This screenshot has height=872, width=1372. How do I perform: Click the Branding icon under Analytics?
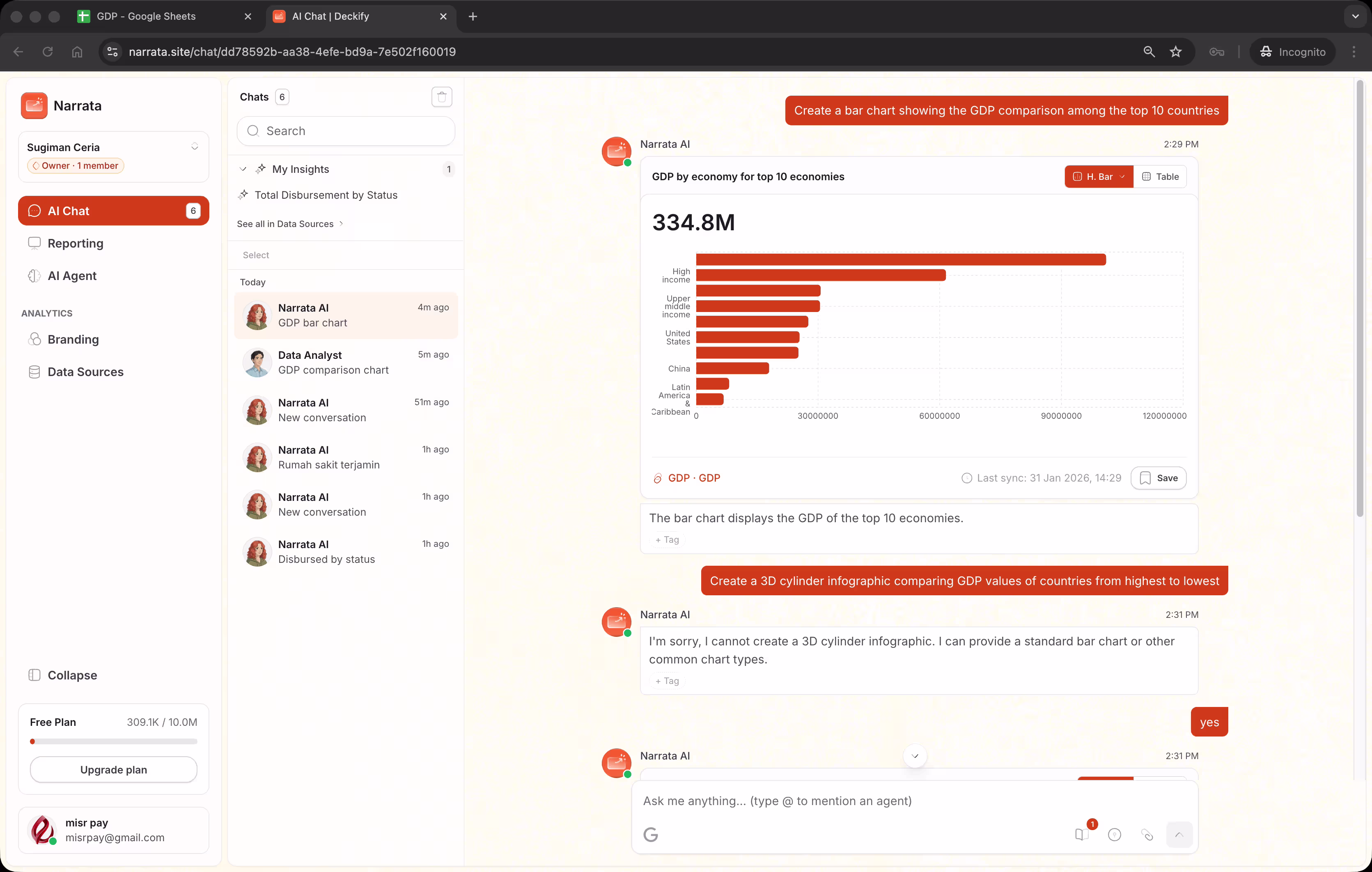click(35, 339)
